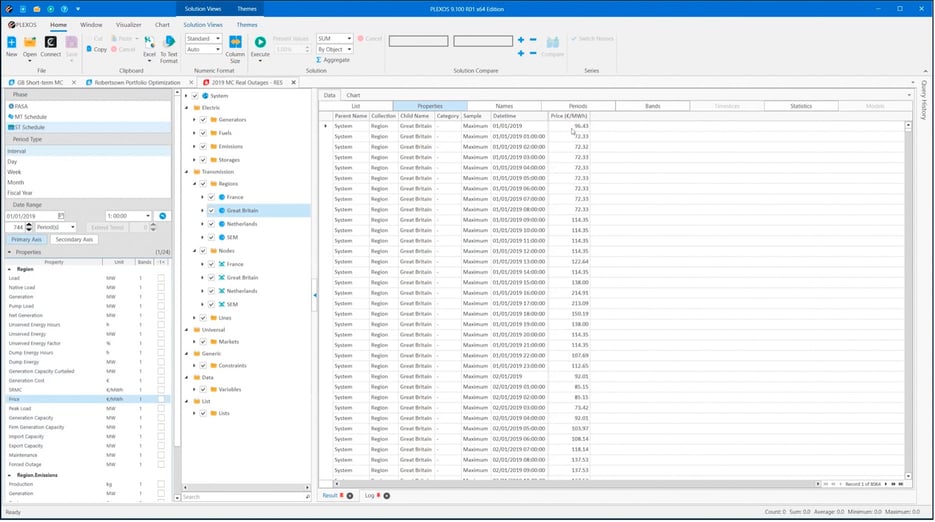Screen dimensions: 935x522
Task: Click the calendar icon beside the date field
Action: click(x=61, y=216)
